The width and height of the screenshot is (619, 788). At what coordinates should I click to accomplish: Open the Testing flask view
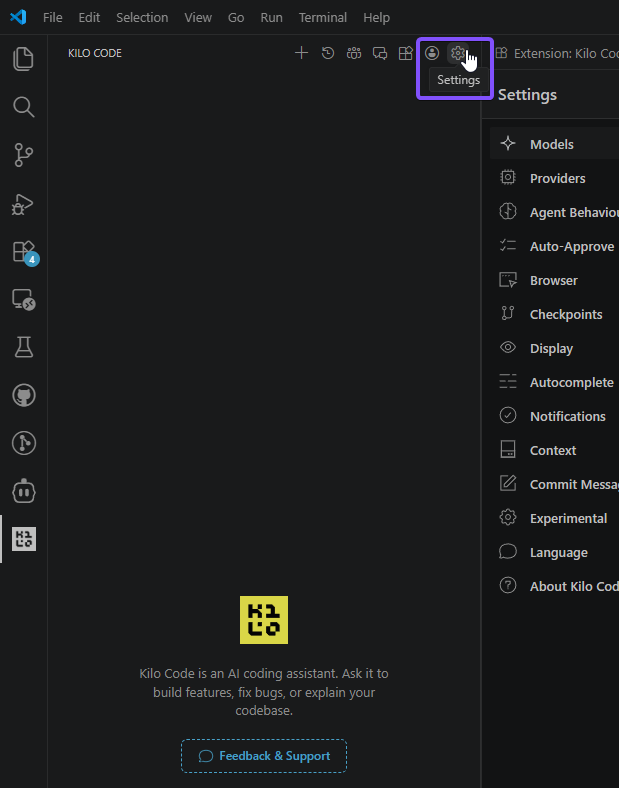click(24, 347)
